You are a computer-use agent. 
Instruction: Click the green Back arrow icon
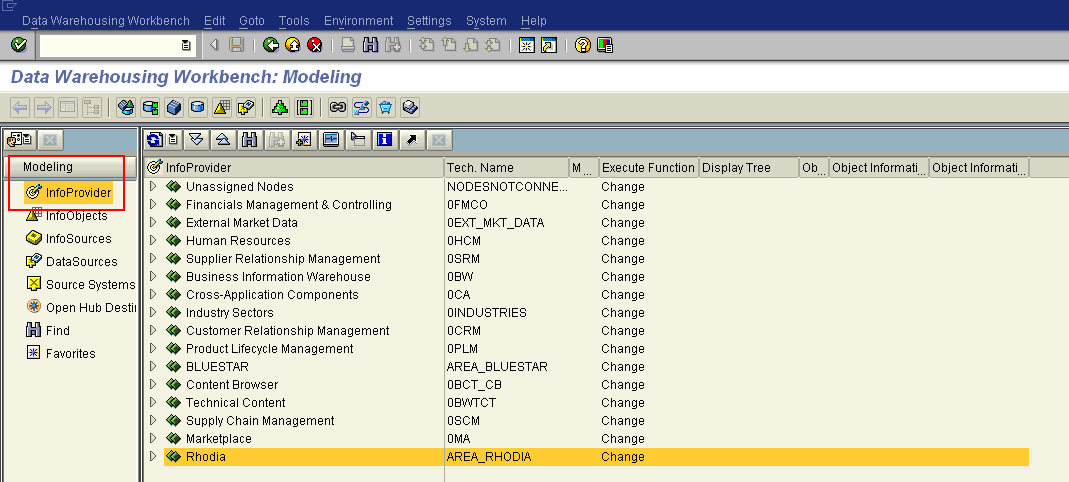(271, 46)
